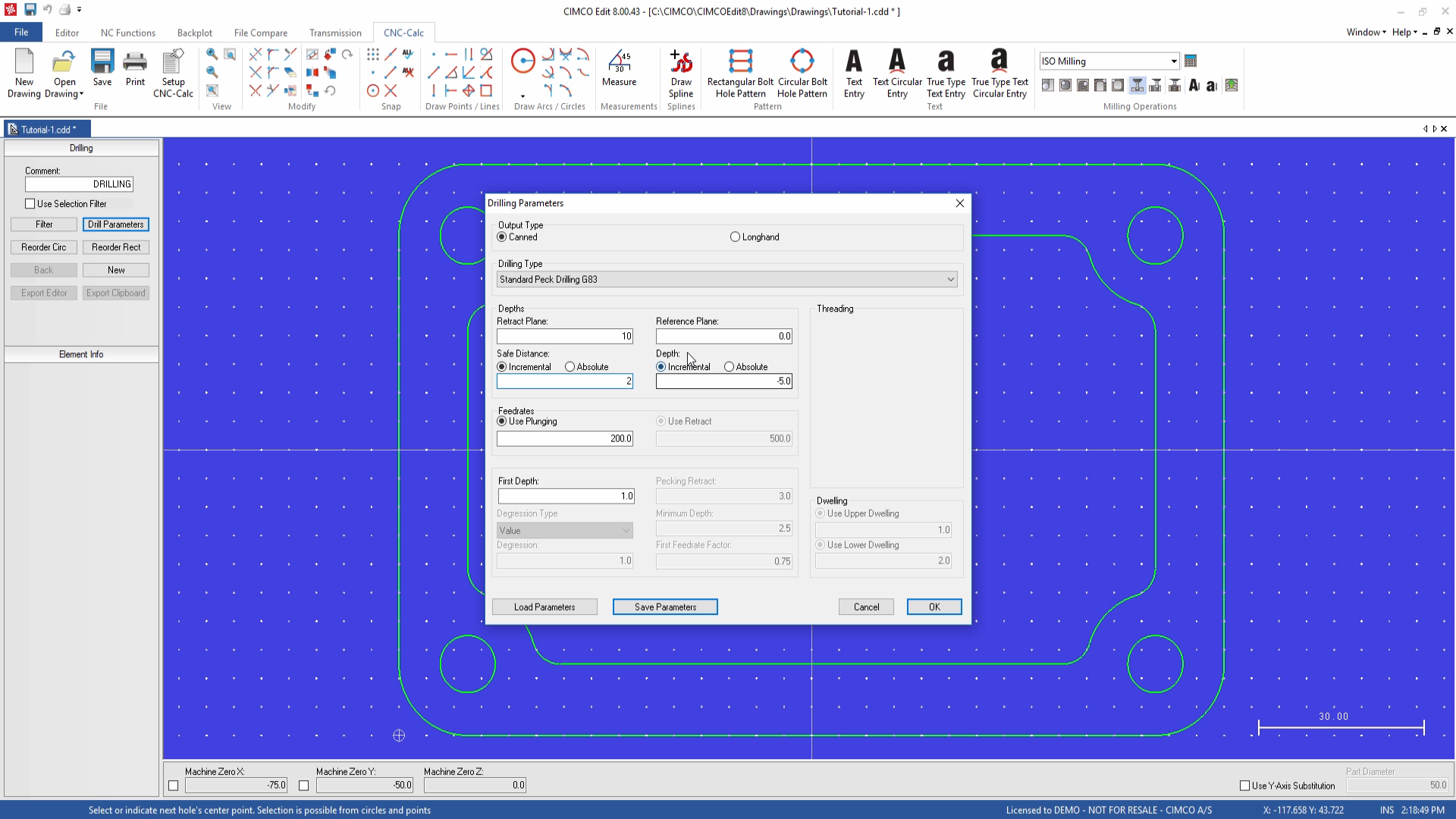The image size is (1456, 819).
Task: Open the ISO Milling machine dropdown
Action: [1172, 61]
